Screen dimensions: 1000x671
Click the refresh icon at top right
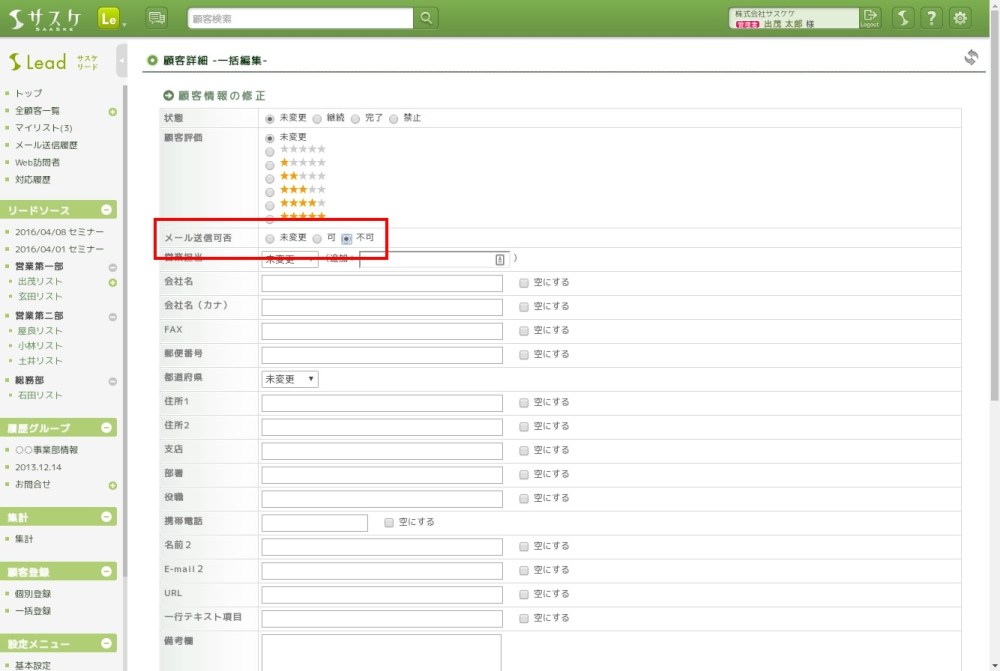(971, 57)
